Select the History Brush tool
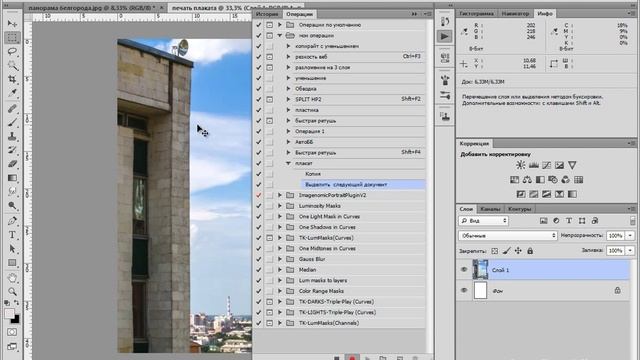This screenshot has width=640, height=360. click(x=12, y=150)
